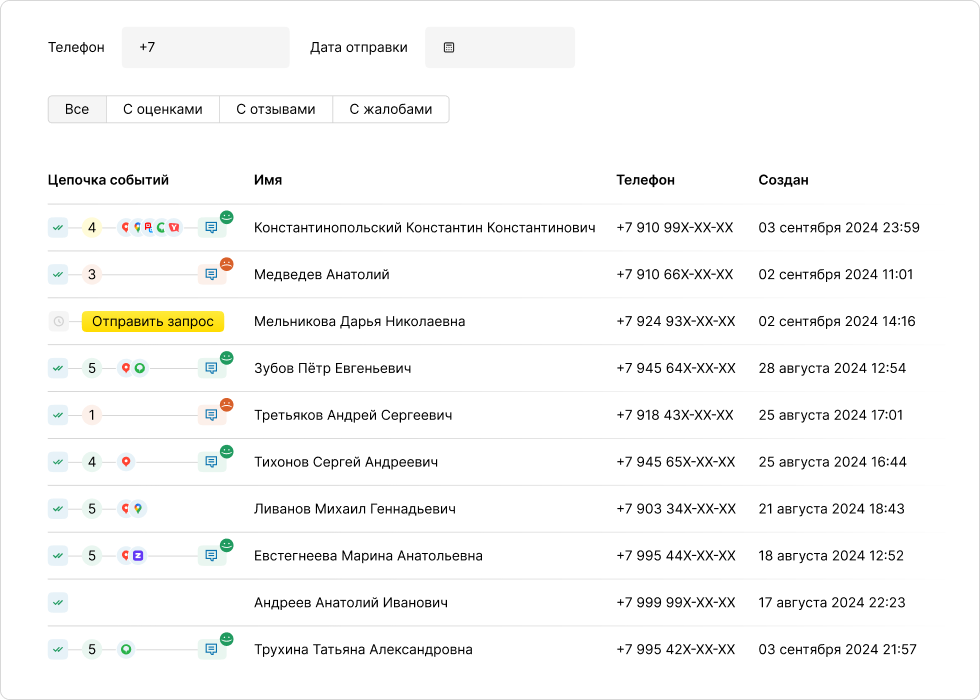Click orange sad face badge in Медведев row

[226, 264]
